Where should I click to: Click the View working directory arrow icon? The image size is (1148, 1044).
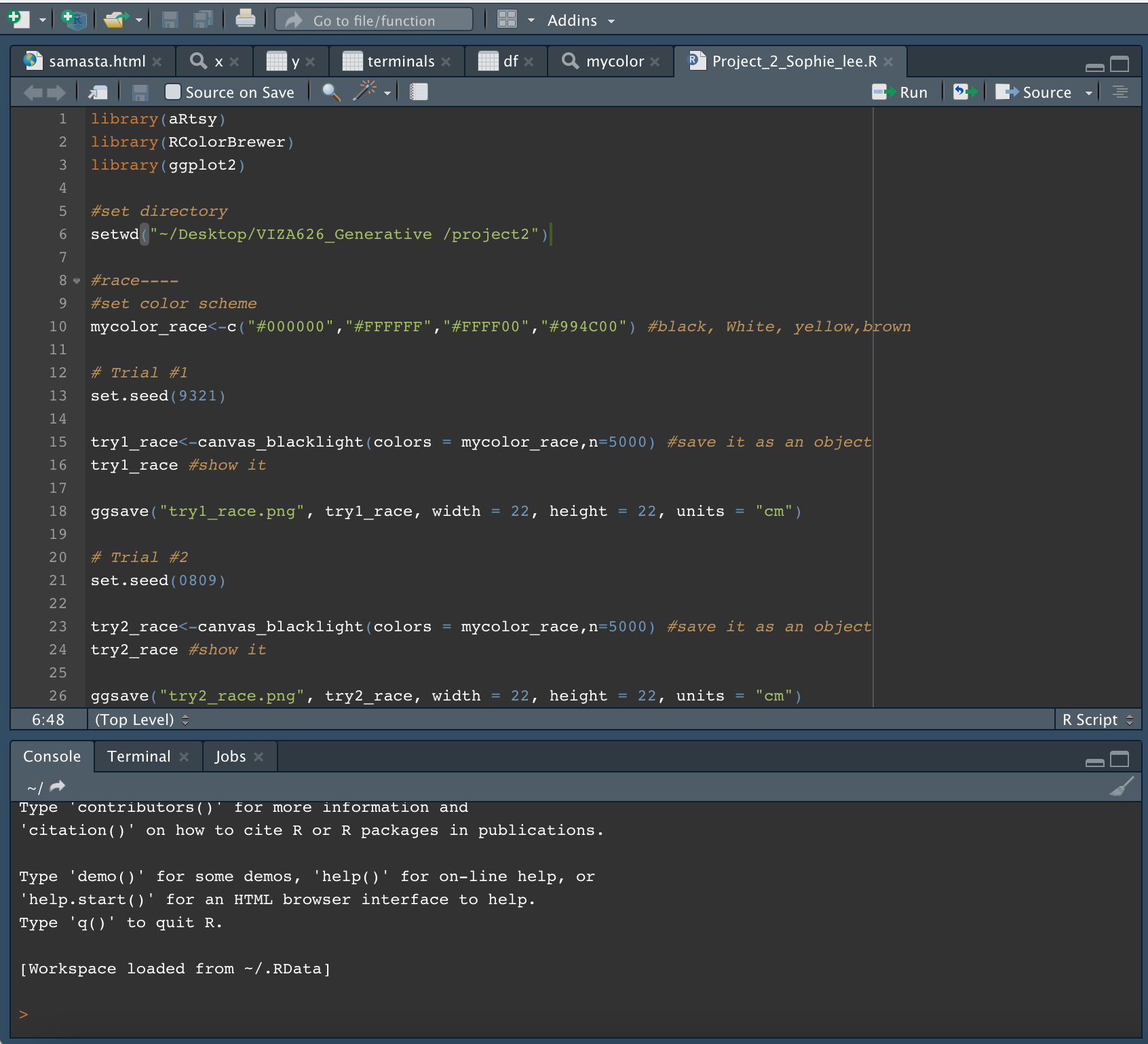click(x=58, y=786)
